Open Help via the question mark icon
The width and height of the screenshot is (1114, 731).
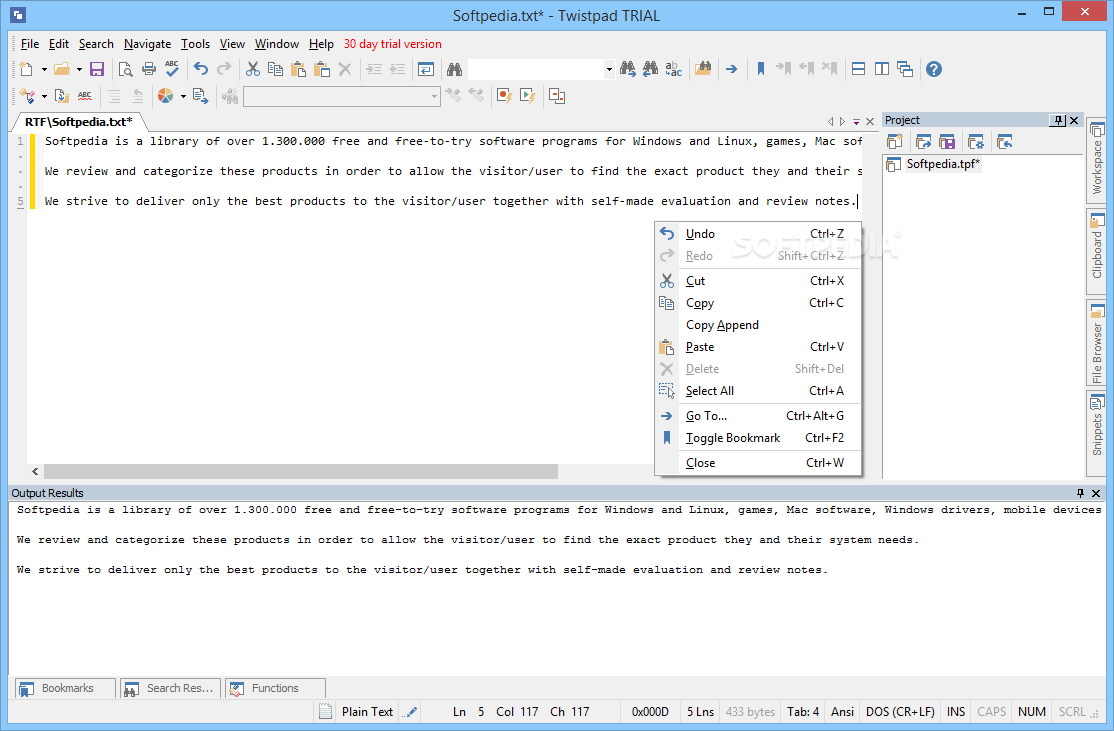point(934,69)
